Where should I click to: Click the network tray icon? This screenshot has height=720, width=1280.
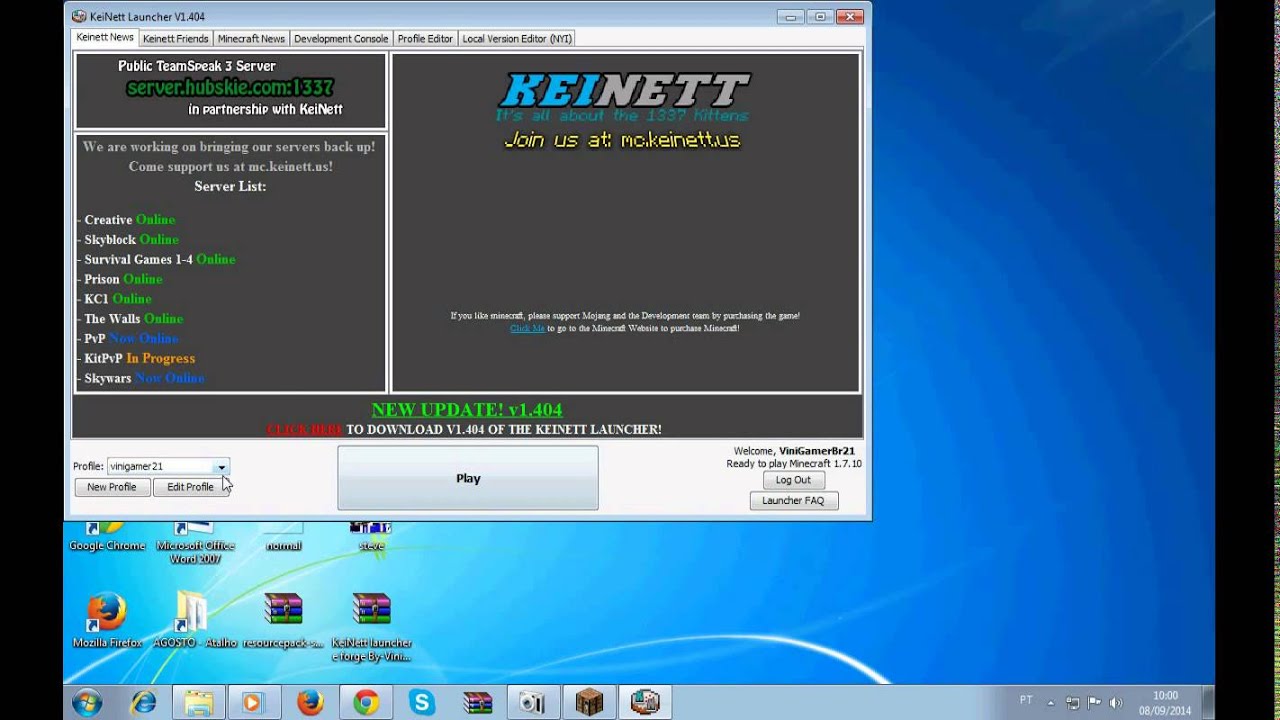tap(1073, 703)
